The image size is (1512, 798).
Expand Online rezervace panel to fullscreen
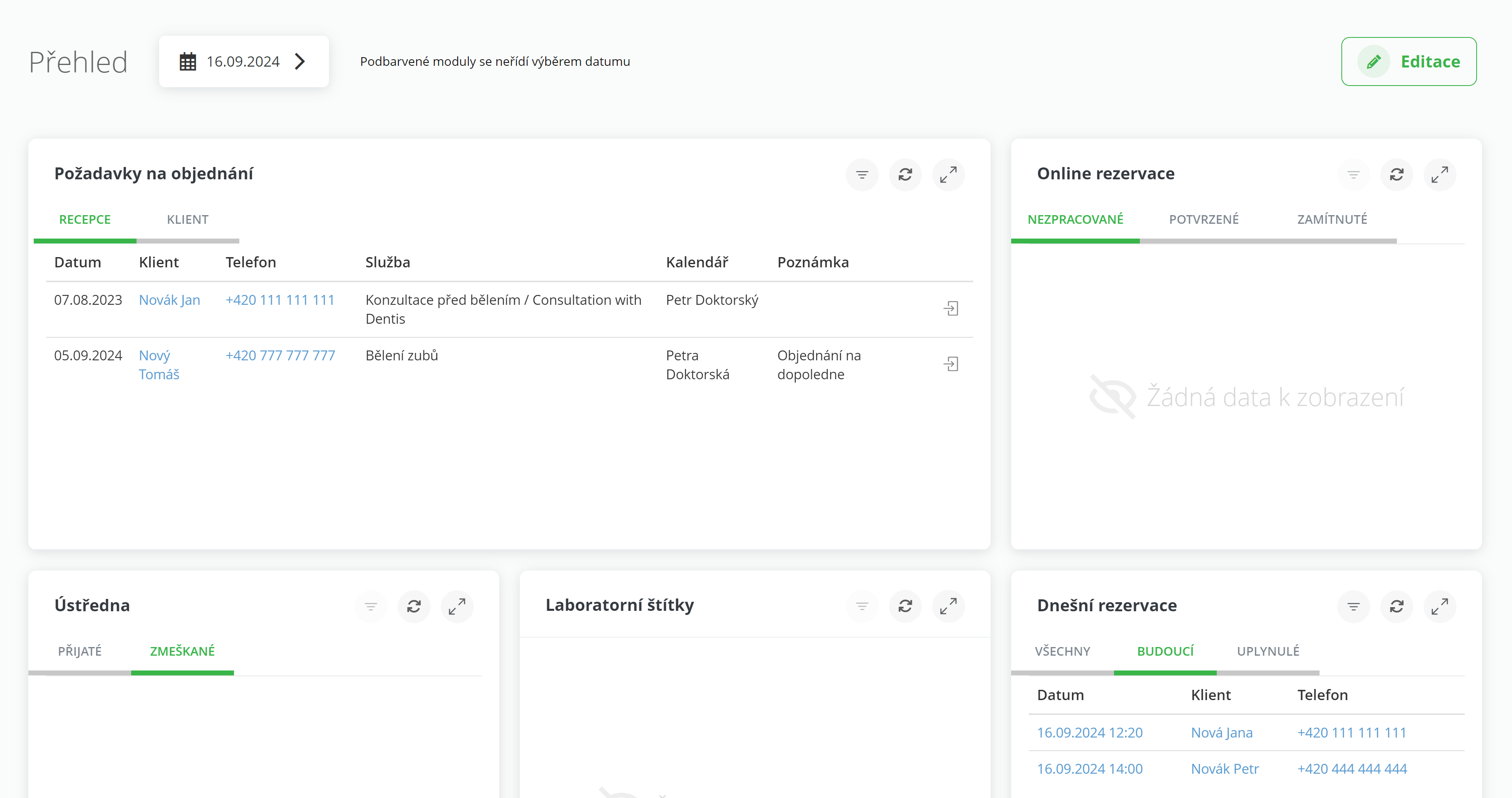coord(1439,174)
